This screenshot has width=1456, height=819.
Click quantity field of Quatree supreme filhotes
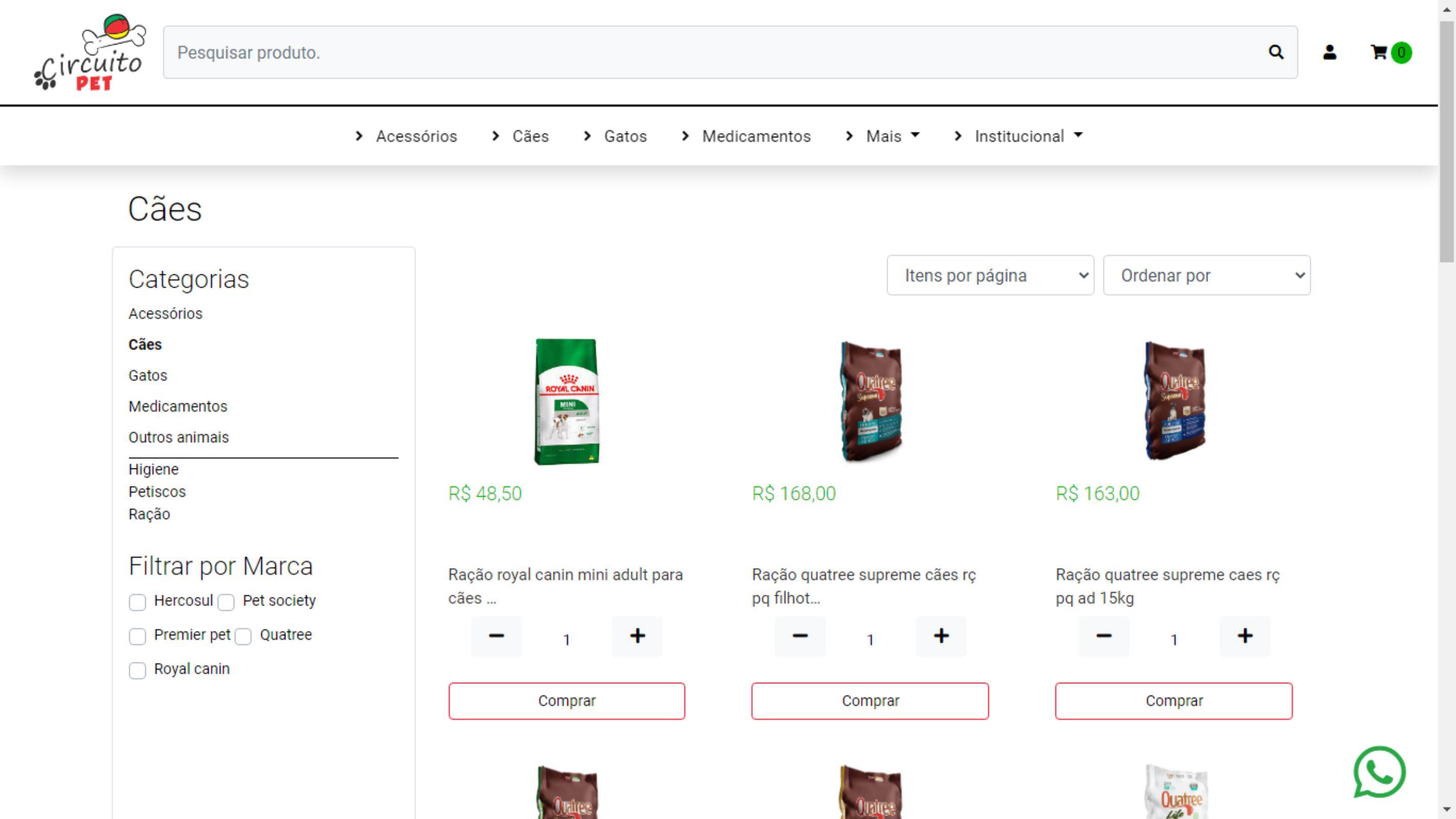(870, 639)
